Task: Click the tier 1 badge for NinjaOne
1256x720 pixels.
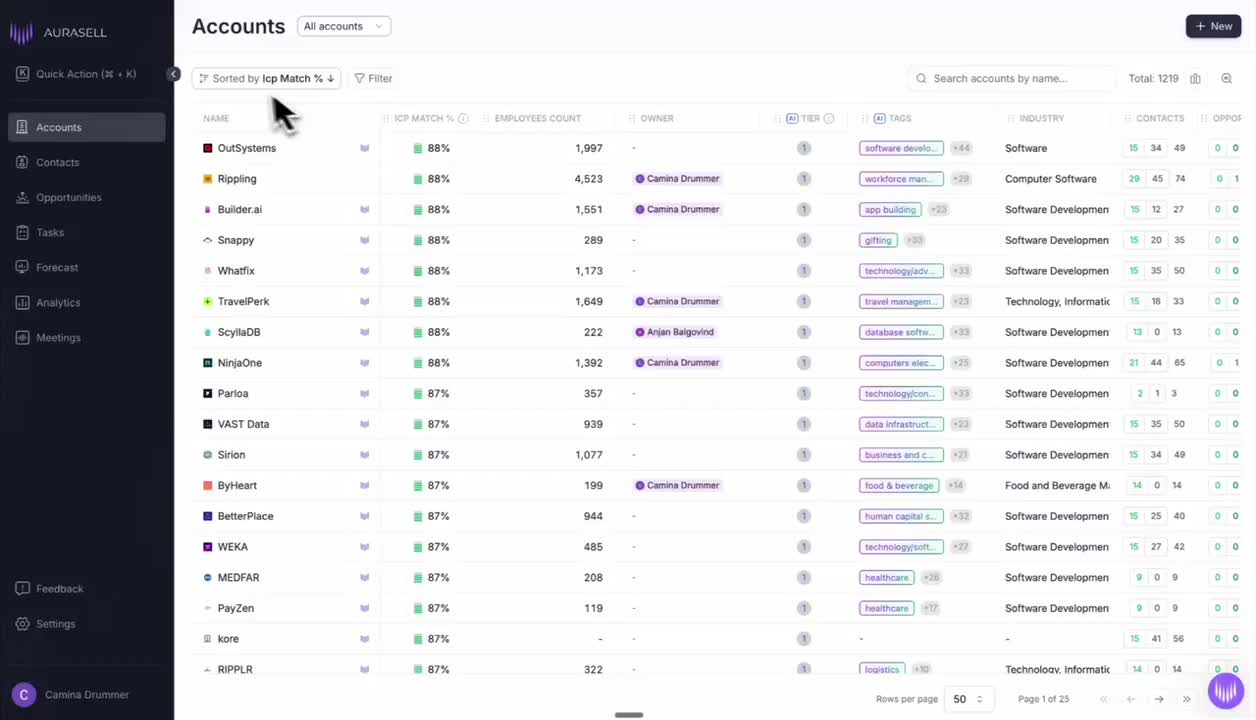Action: point(803,363)
